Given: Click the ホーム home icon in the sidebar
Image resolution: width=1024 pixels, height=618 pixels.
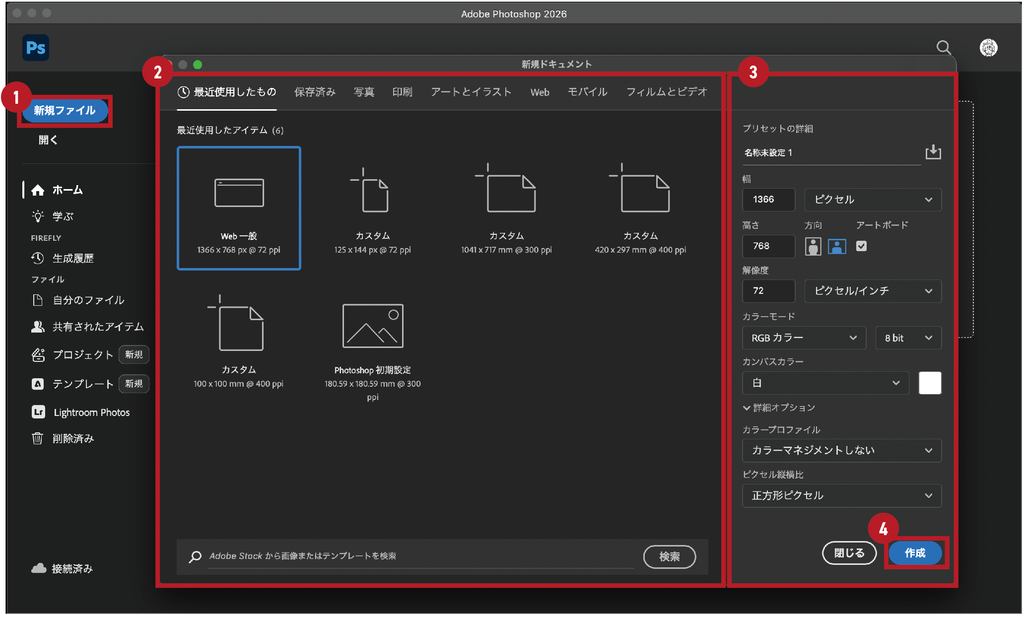Looking at the screenshot, I should (x=38, y=190).
